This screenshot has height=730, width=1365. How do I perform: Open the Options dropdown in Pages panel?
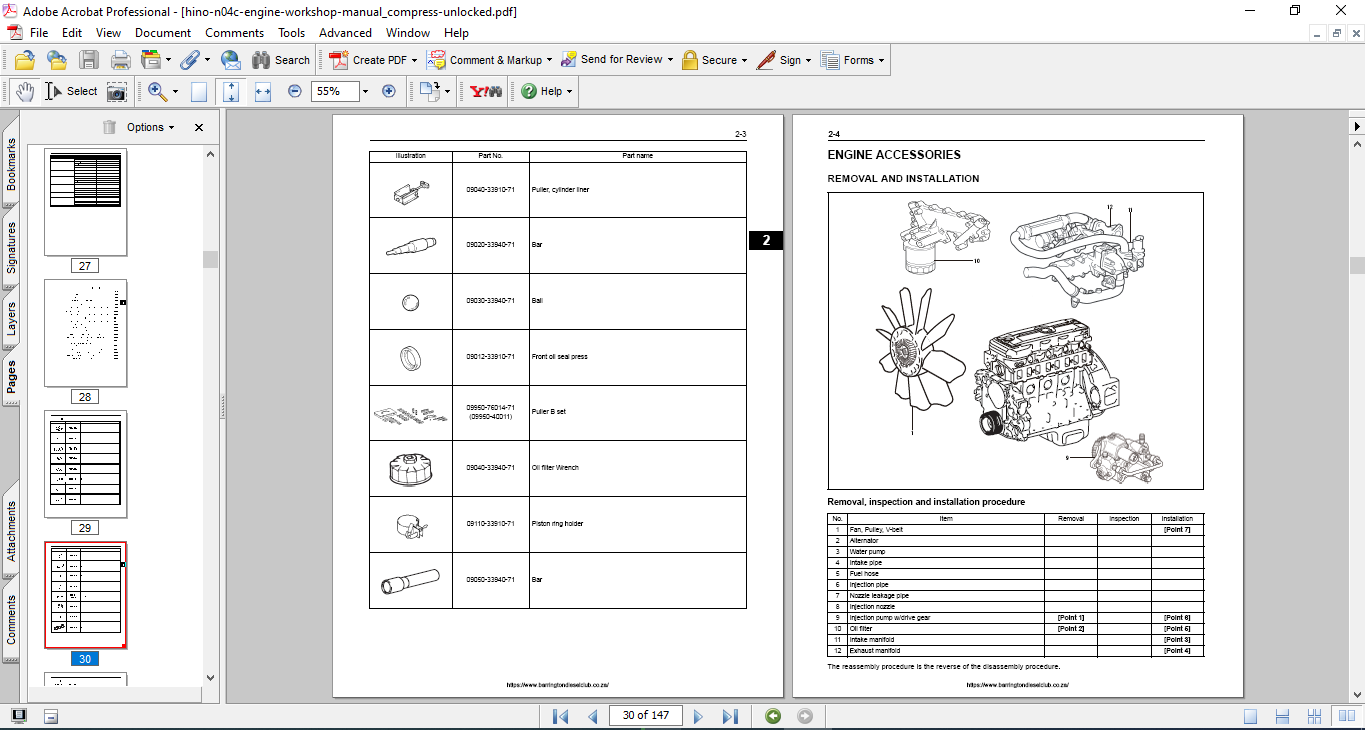pyautogui.click(x=150, y=127)
